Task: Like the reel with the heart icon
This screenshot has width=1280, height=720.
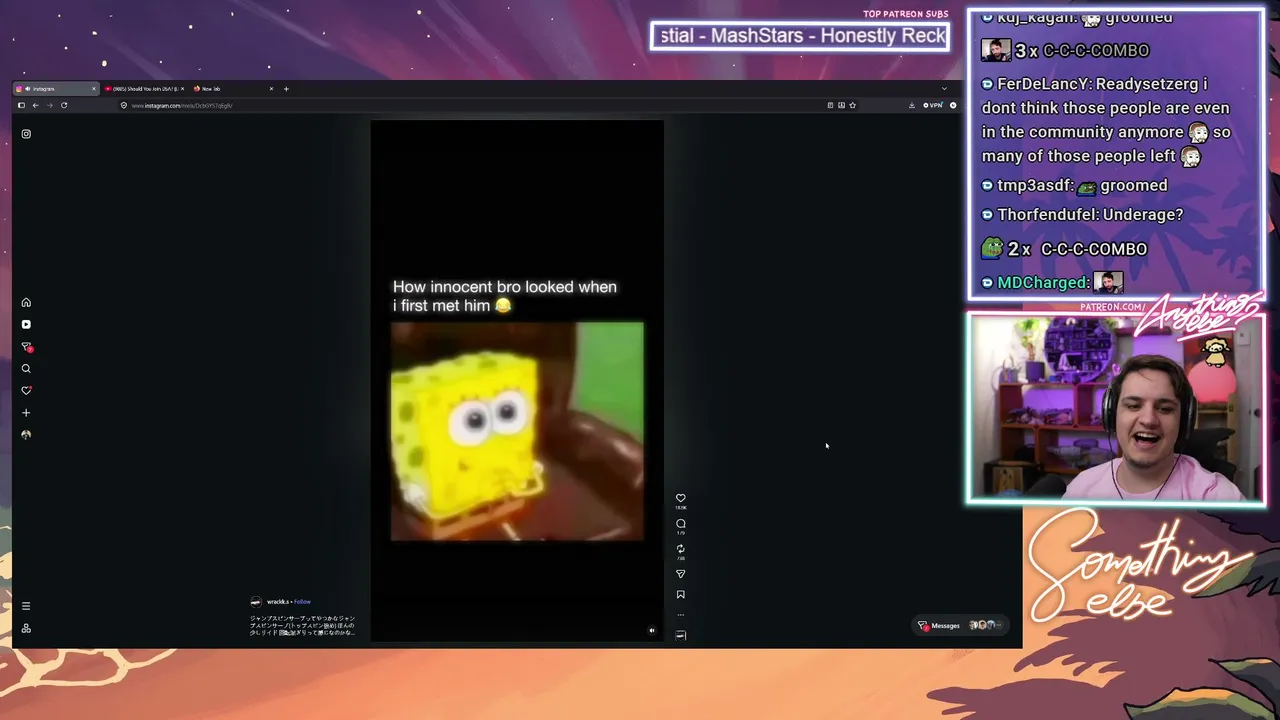Action: point(681,498)
